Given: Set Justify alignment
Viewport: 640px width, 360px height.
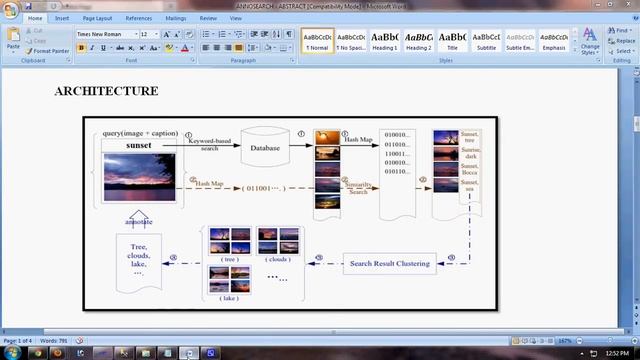Looking at the screenshot, I should 239,48.
